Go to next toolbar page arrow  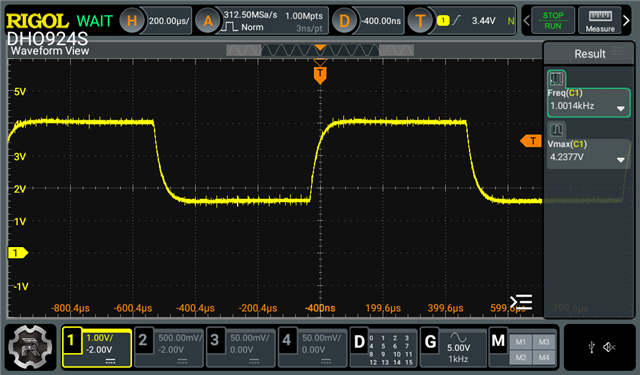[x=627, y=20]
